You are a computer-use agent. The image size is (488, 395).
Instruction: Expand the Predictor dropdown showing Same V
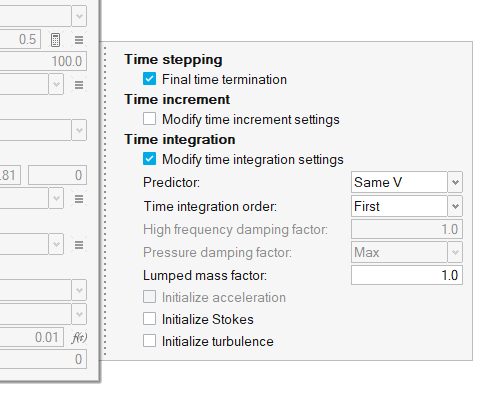[455, 182]
